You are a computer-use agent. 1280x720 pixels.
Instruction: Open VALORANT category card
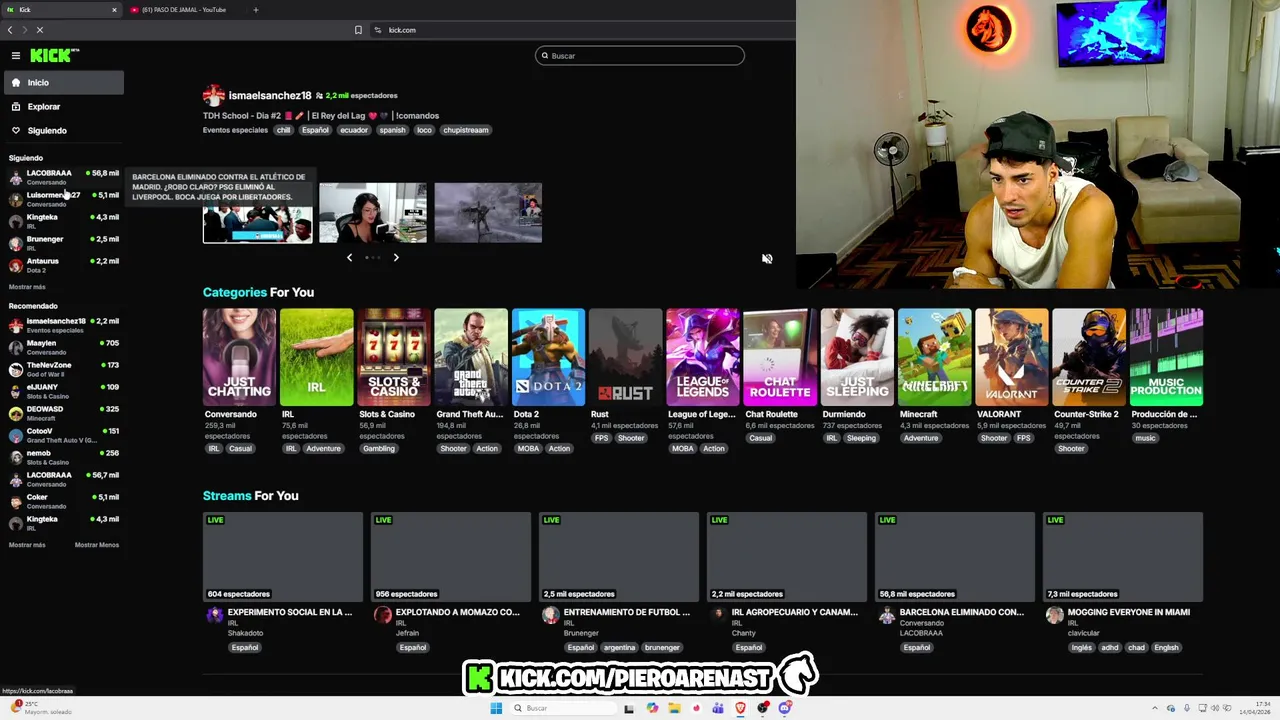(x=1012, y=357)
